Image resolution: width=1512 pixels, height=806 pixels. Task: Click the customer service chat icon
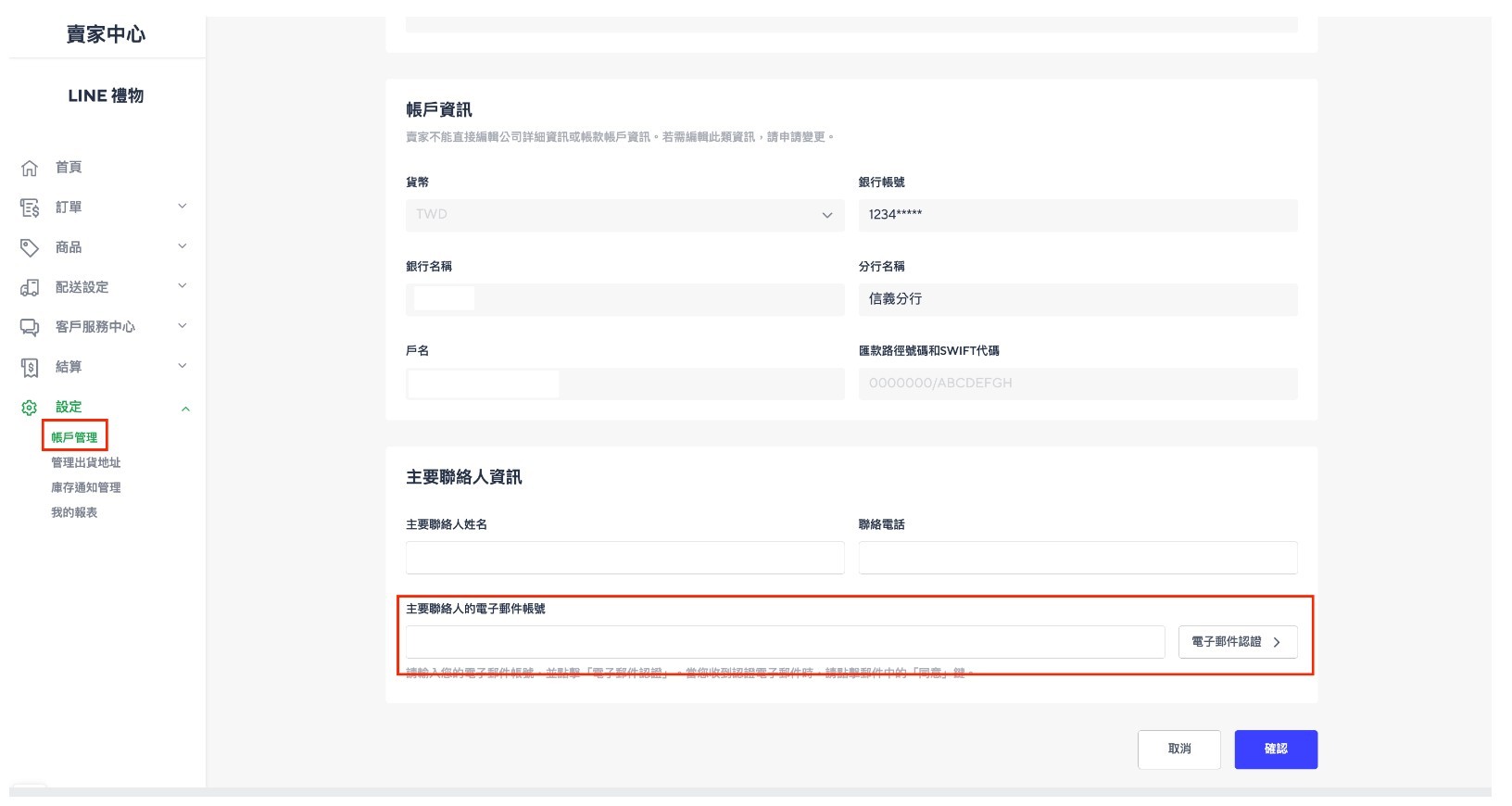pos(30,327)
